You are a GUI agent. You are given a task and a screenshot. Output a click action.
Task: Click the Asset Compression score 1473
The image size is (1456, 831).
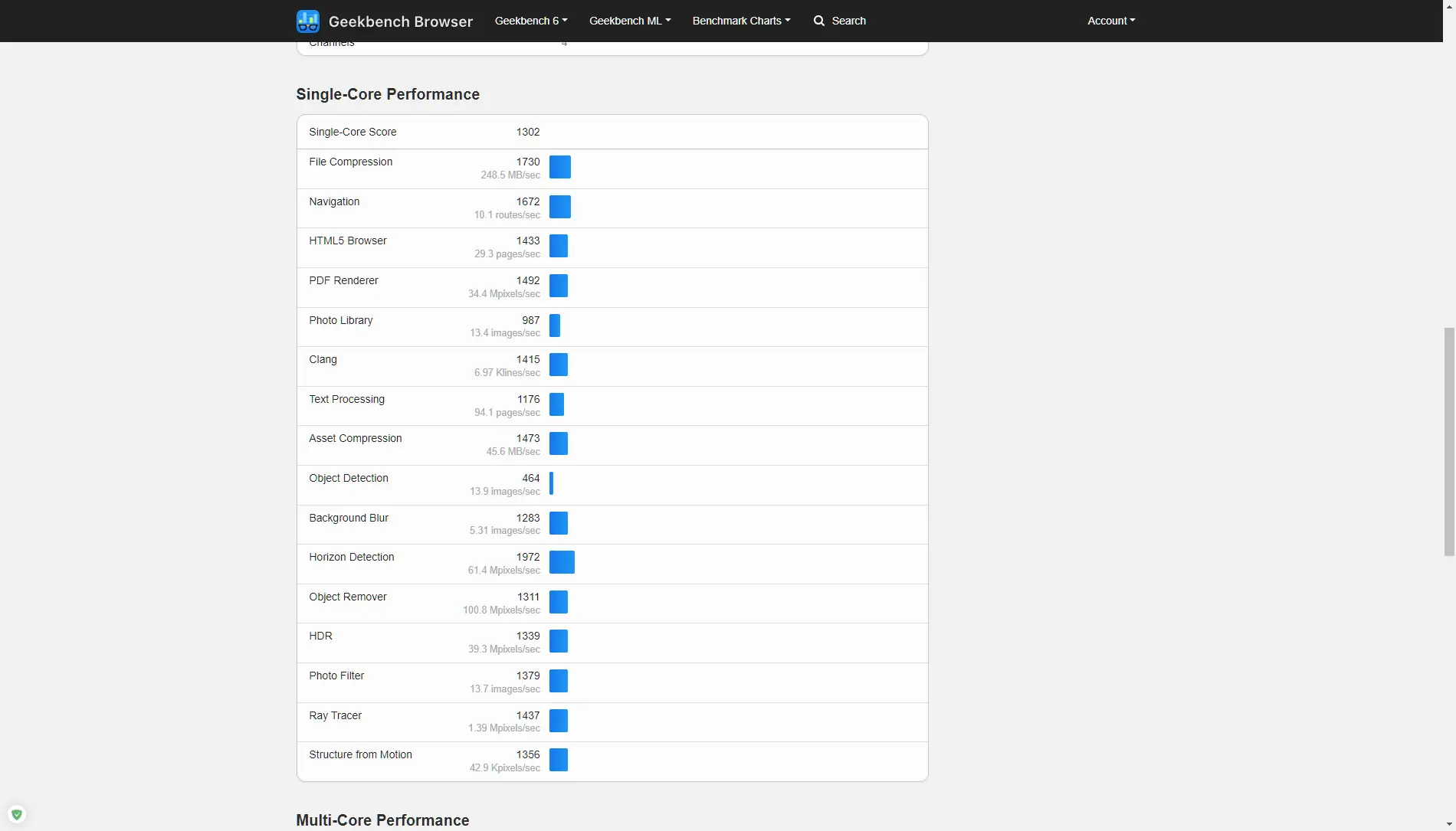pyautogui.click(x=528, y=438)
